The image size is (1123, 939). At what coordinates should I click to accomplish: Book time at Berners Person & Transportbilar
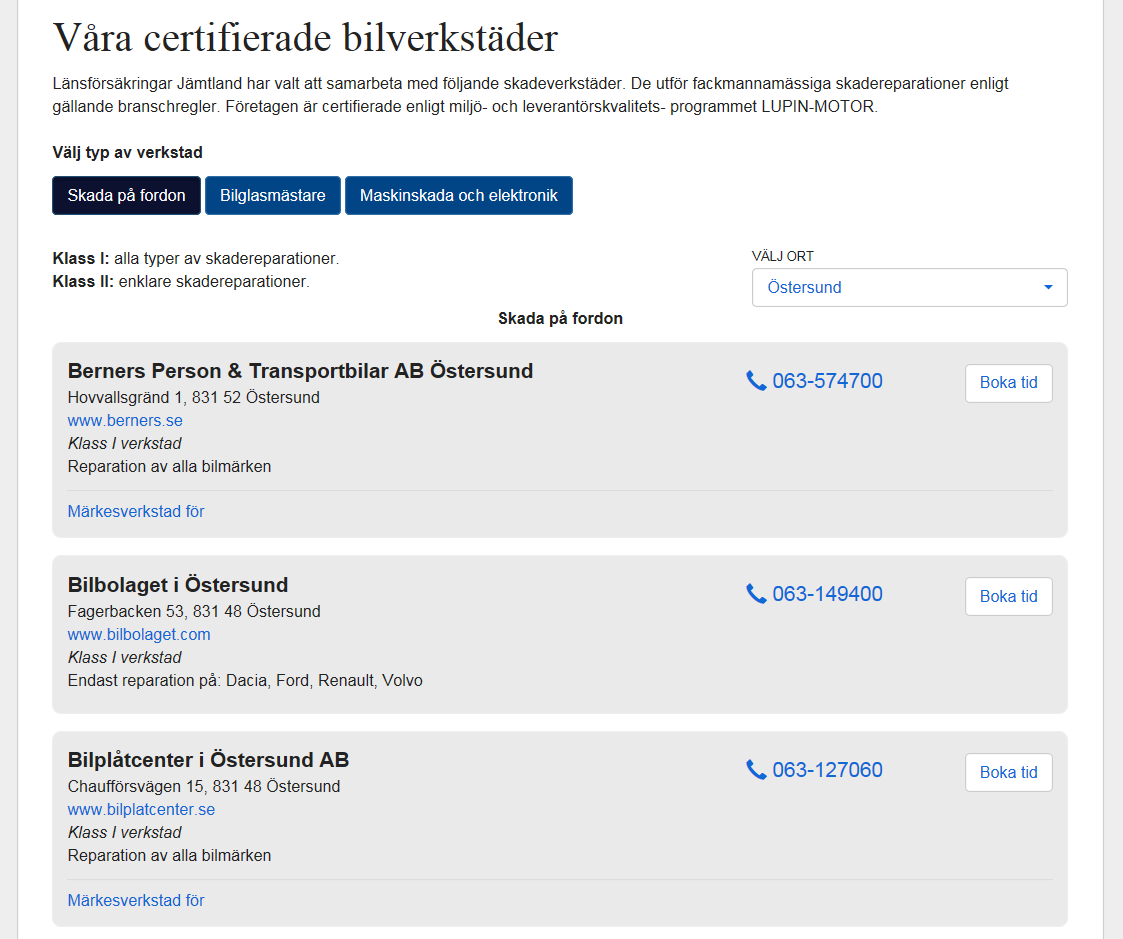(x=1008, y=383)
